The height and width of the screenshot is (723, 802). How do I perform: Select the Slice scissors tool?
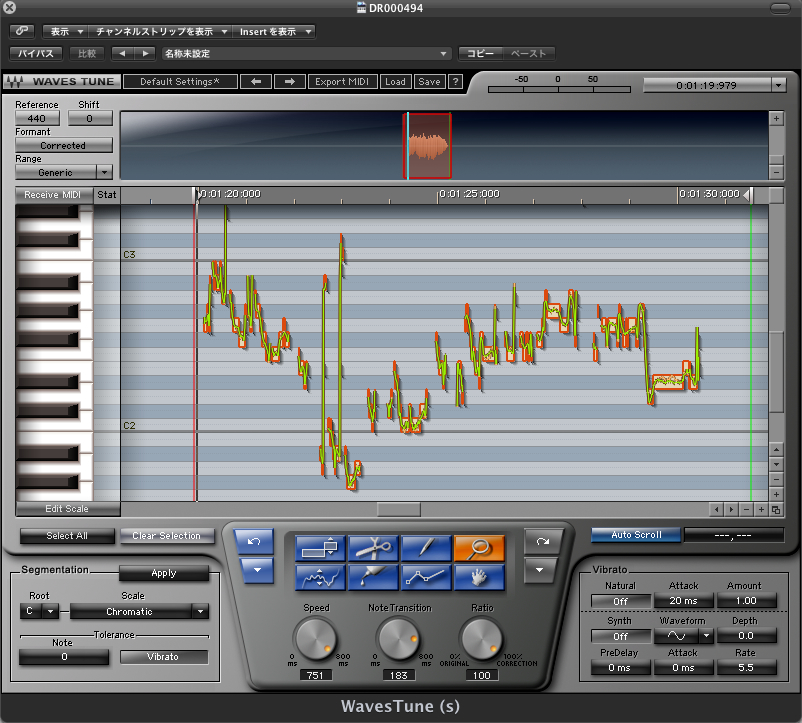click(x=373, y=548)
